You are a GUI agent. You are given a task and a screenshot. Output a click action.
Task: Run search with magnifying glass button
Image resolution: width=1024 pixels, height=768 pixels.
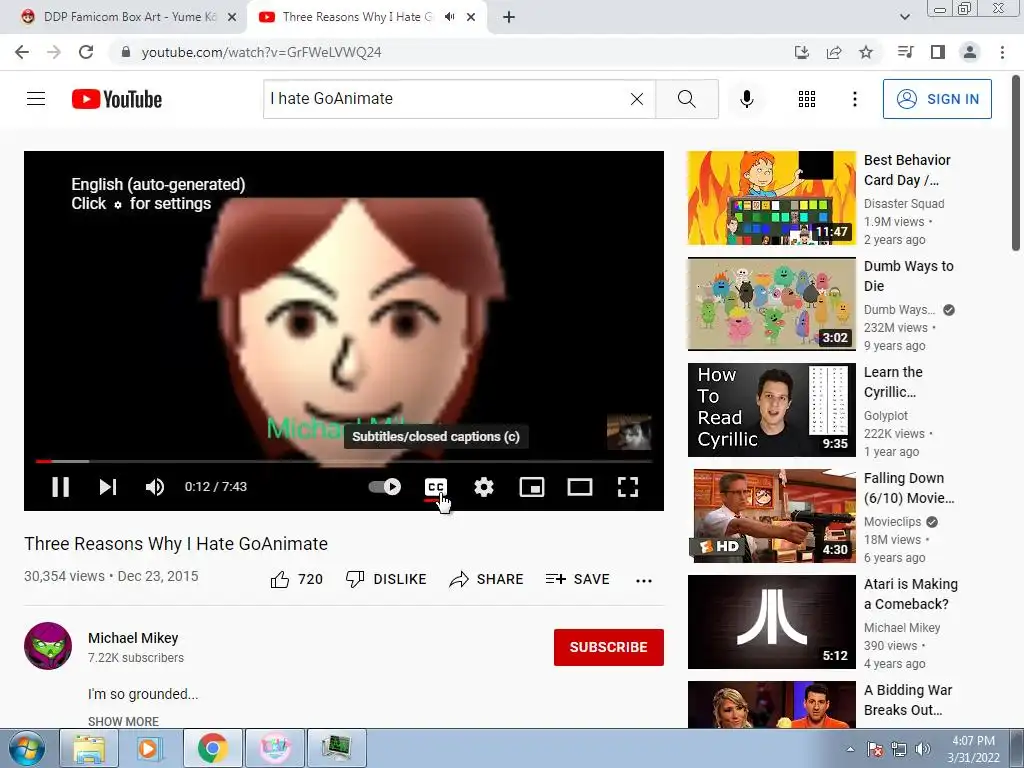(x=686, y=99)
